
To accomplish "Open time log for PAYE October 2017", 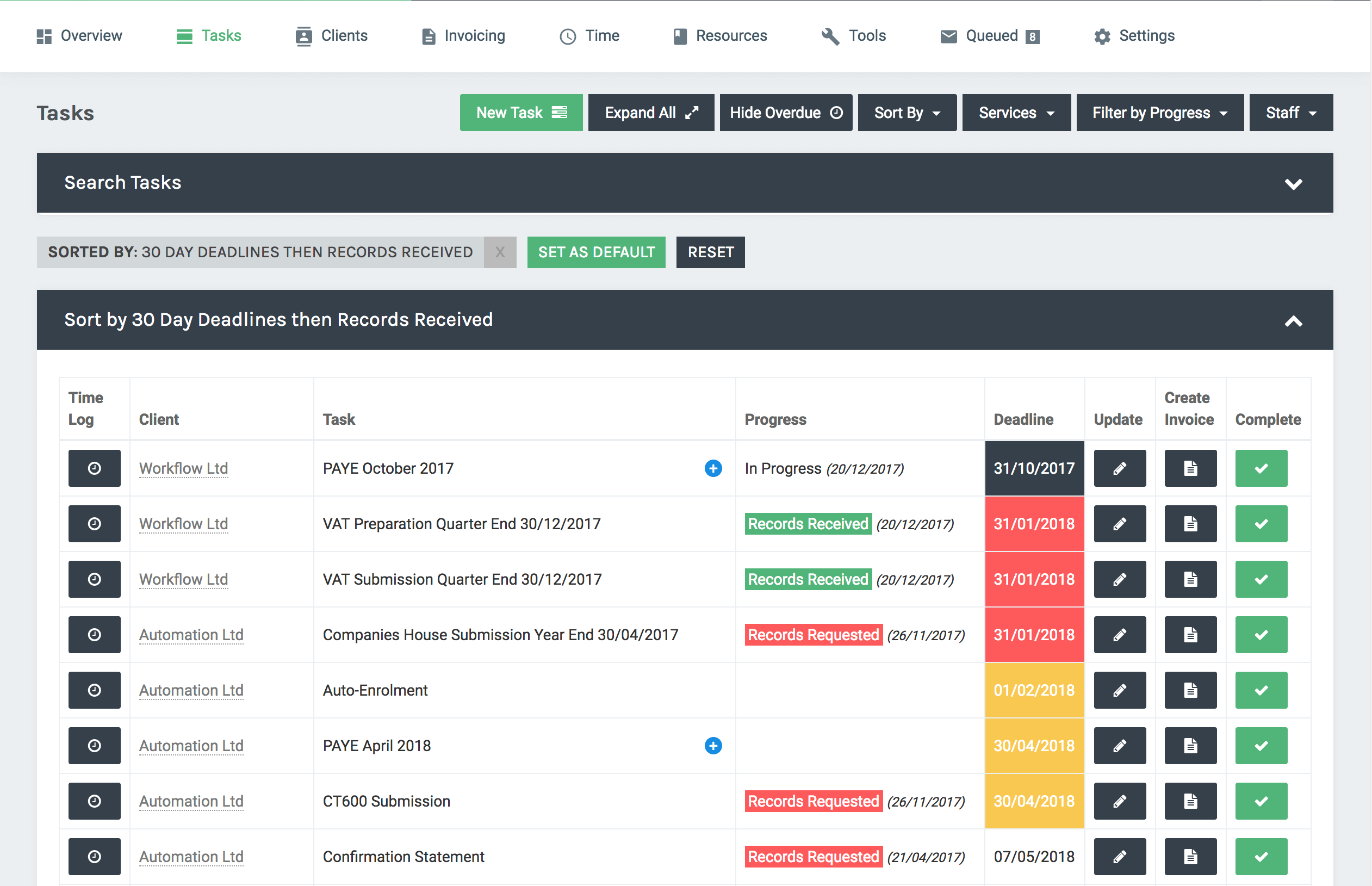I will [x=94, y=468].
